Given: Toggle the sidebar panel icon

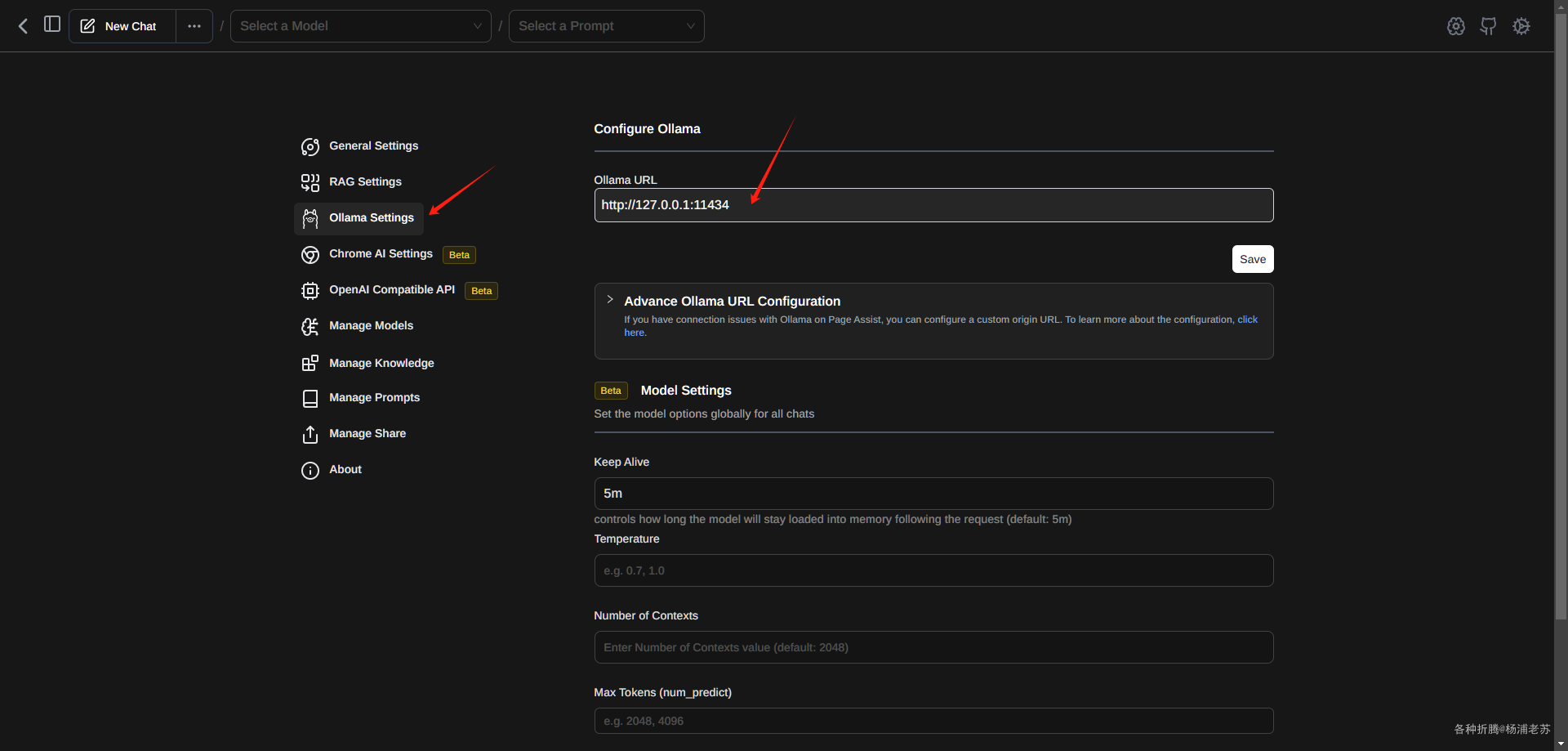Looking at the screenshot, I should coord(52,25).
